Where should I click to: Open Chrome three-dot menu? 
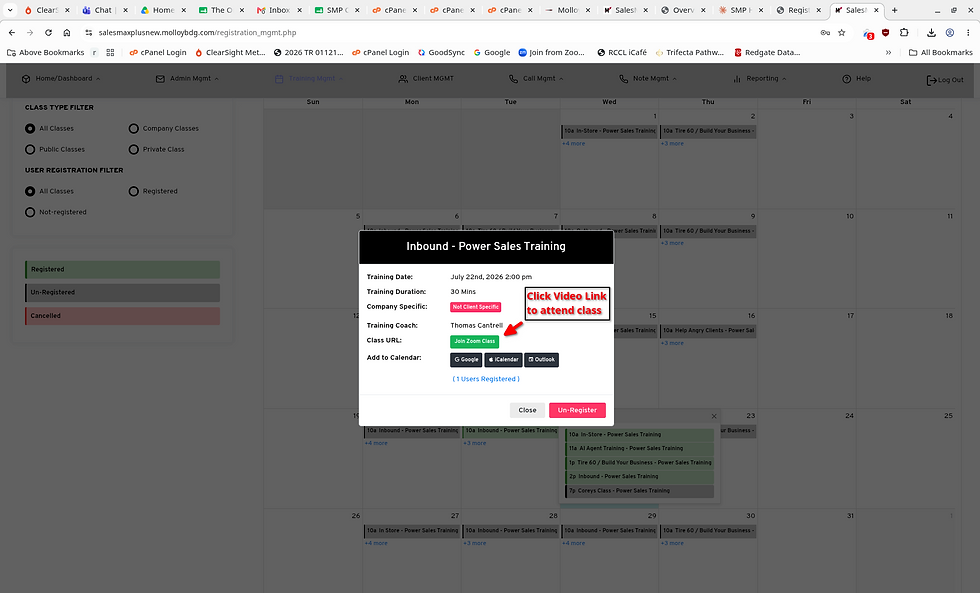pyautogui.click(x=968, y=32)
